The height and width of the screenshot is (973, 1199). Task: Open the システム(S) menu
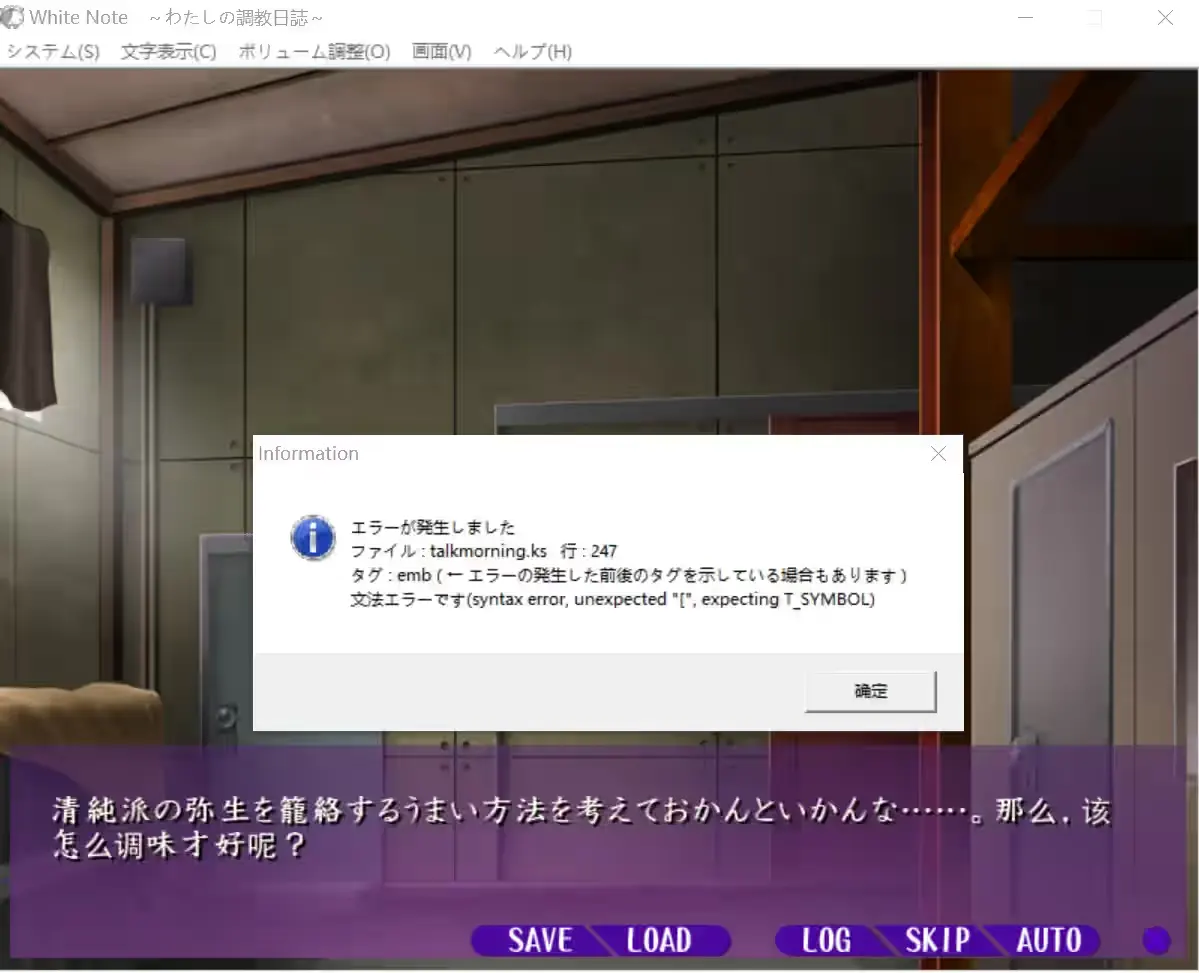(54, 52)
